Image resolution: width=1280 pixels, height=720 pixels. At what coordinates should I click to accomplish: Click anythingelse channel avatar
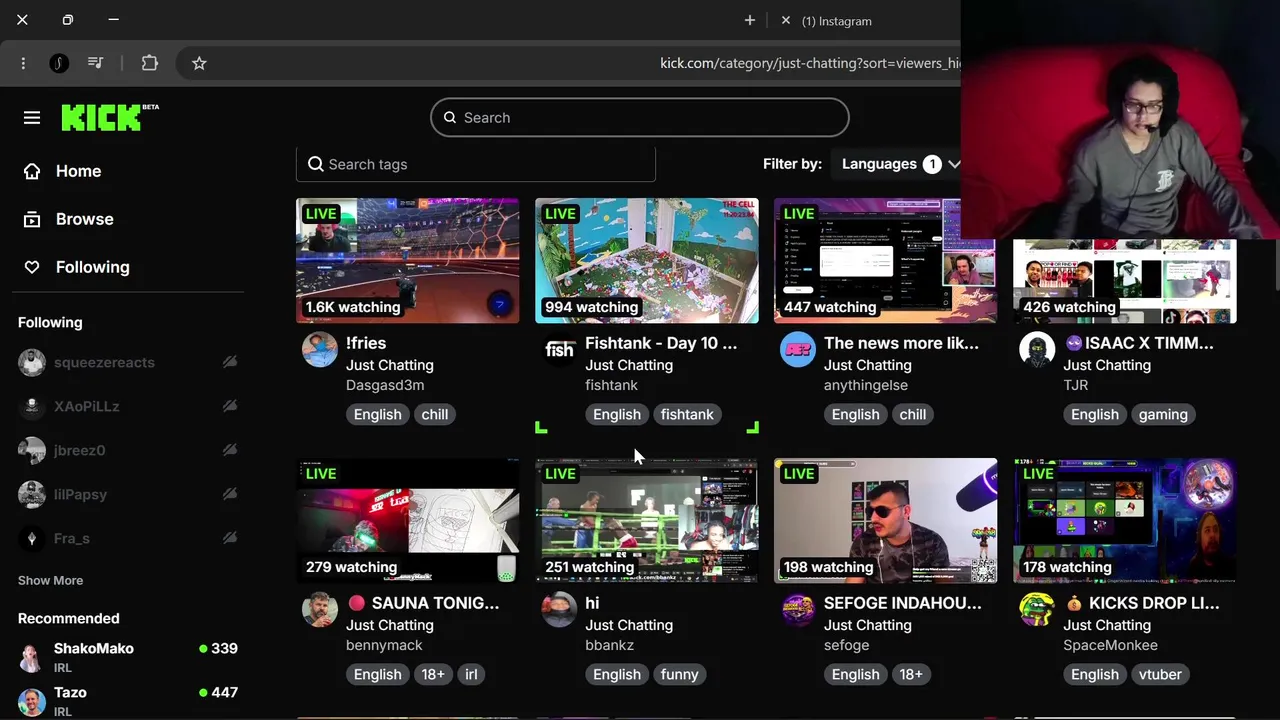(798, 350)
